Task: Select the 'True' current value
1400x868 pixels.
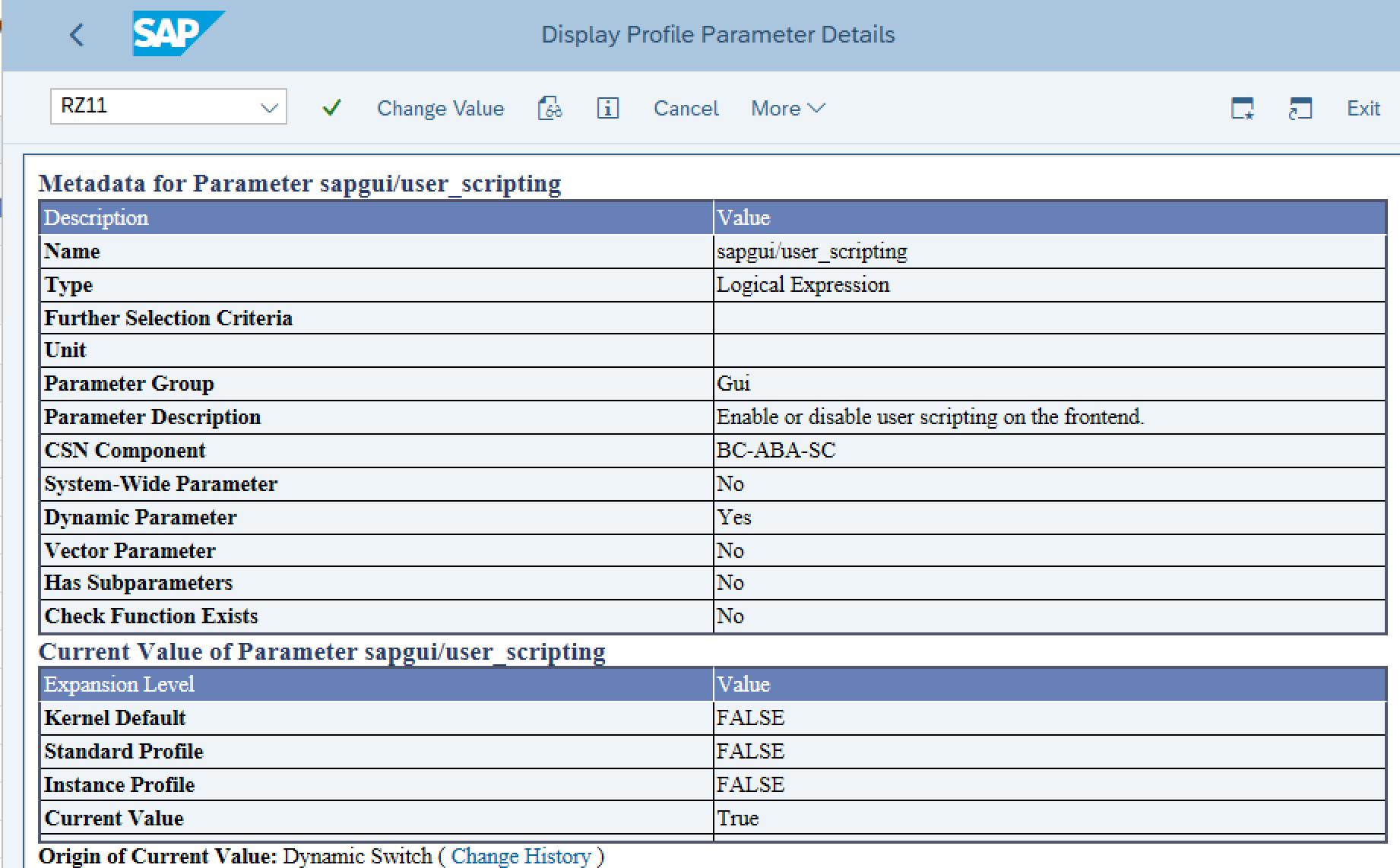Action: tap(738, 818)
